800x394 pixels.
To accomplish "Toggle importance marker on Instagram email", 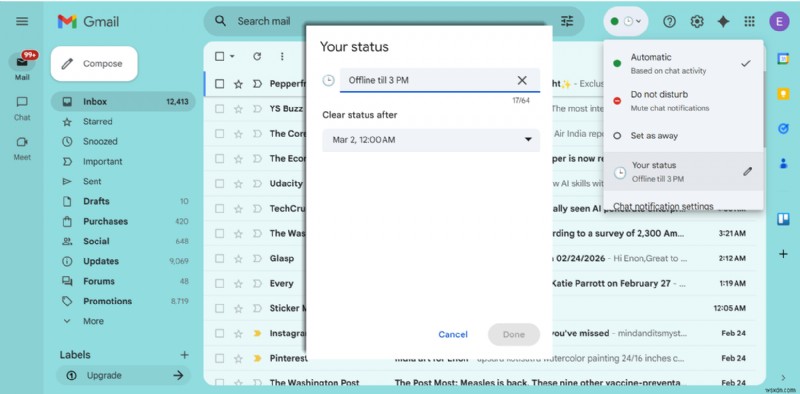I will [257, 333].
